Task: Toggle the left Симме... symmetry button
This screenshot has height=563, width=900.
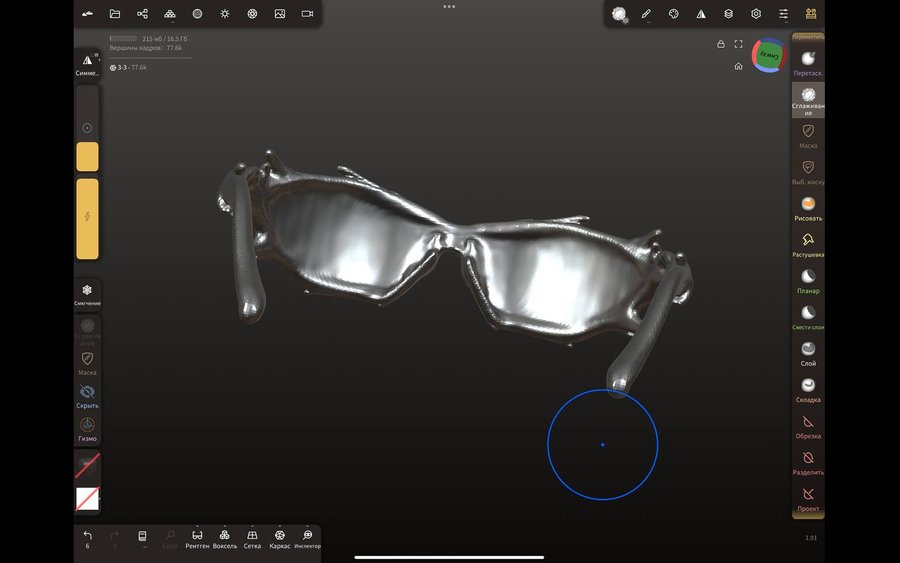Action: pos(87,63)
